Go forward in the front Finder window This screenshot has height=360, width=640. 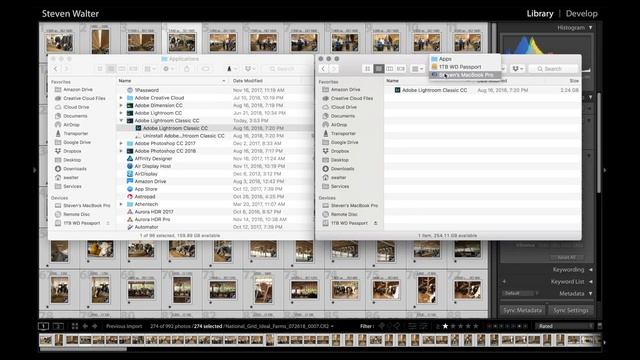coord(333,69)
